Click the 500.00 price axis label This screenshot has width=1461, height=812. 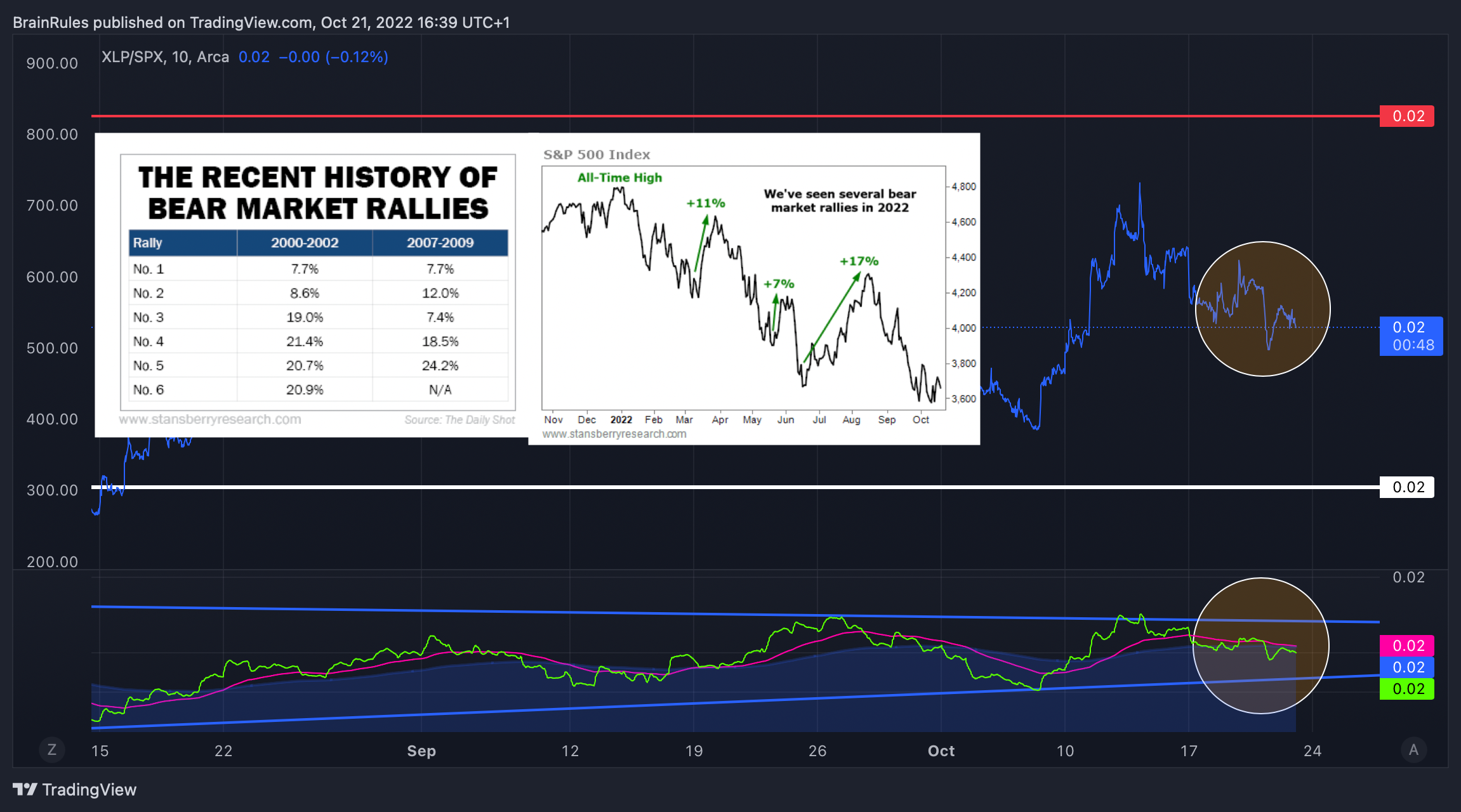point(52,348)
